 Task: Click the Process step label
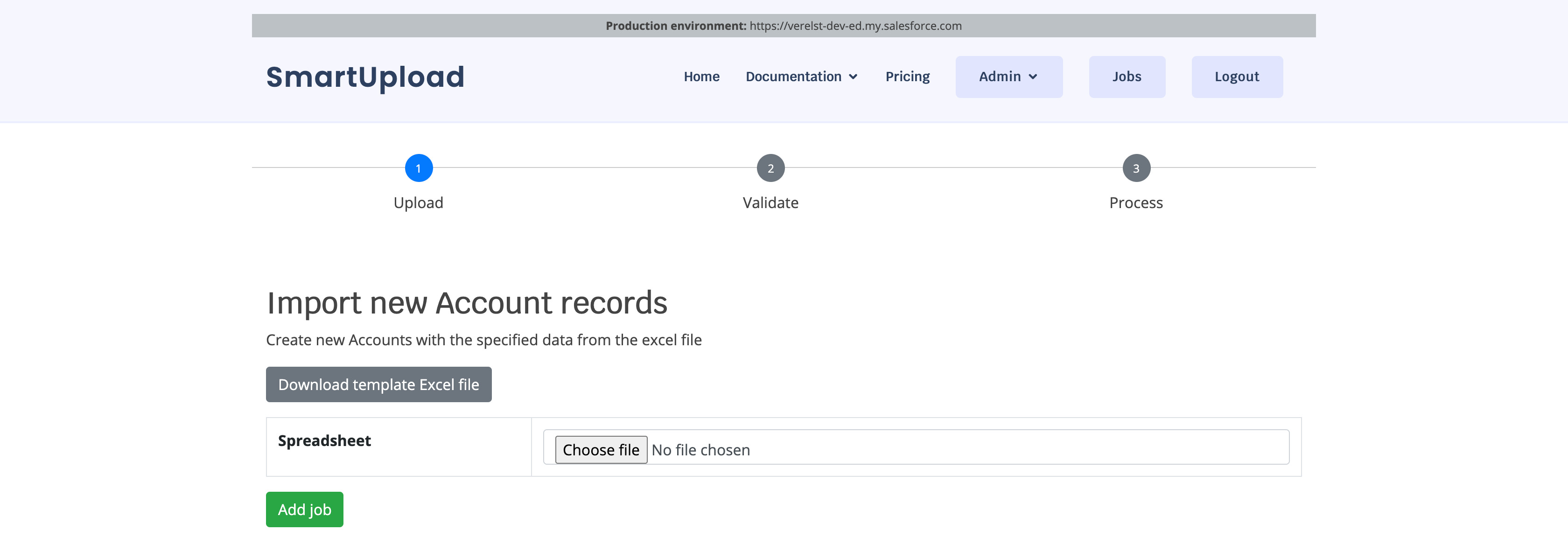pyautogui.click(x=1136, y=202)
